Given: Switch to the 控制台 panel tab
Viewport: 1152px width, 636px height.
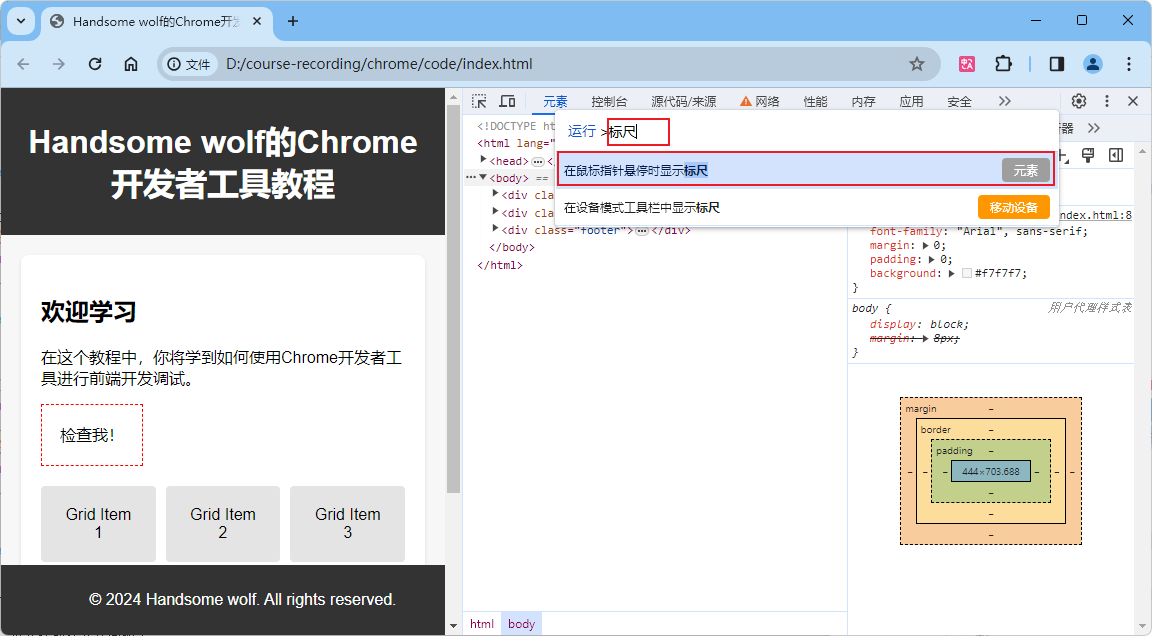Looking at the screenshot, I should click(609, 101).
